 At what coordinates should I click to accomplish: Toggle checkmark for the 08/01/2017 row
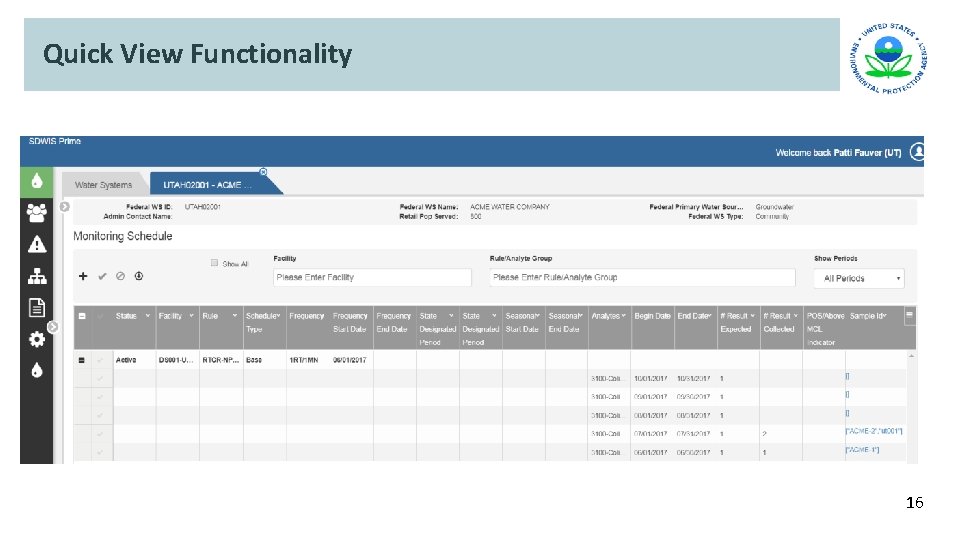click(x=100, y=415)
